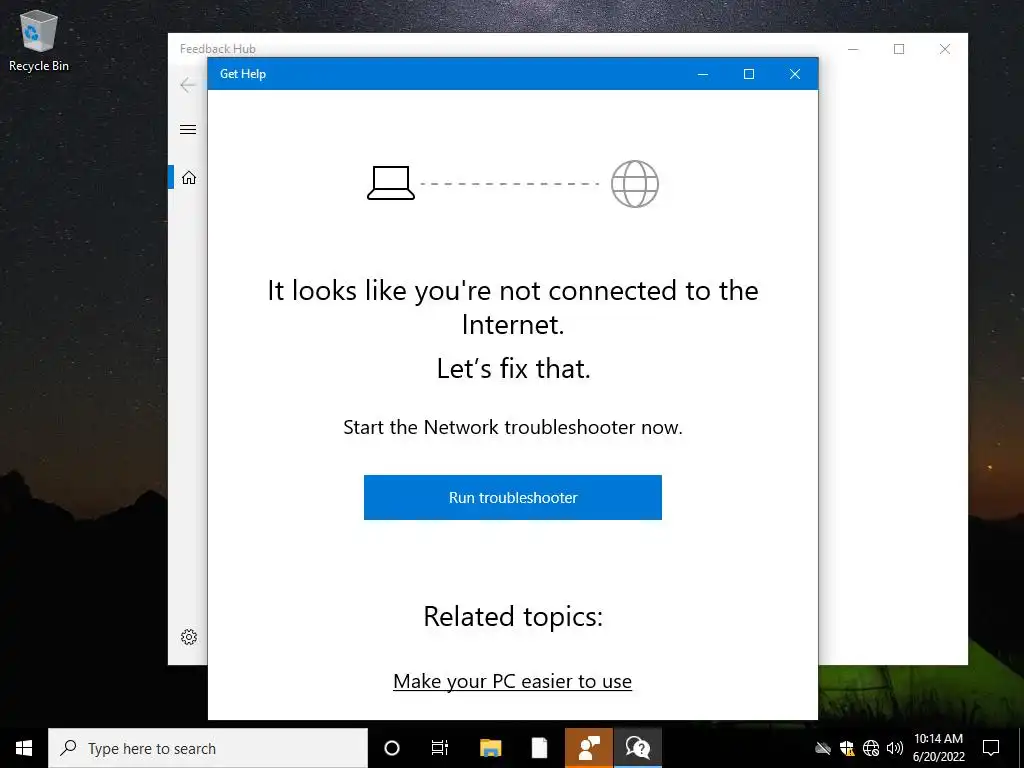
Task: Switch to Feedback Hub taskbar icon
Action: pos(589,748)
